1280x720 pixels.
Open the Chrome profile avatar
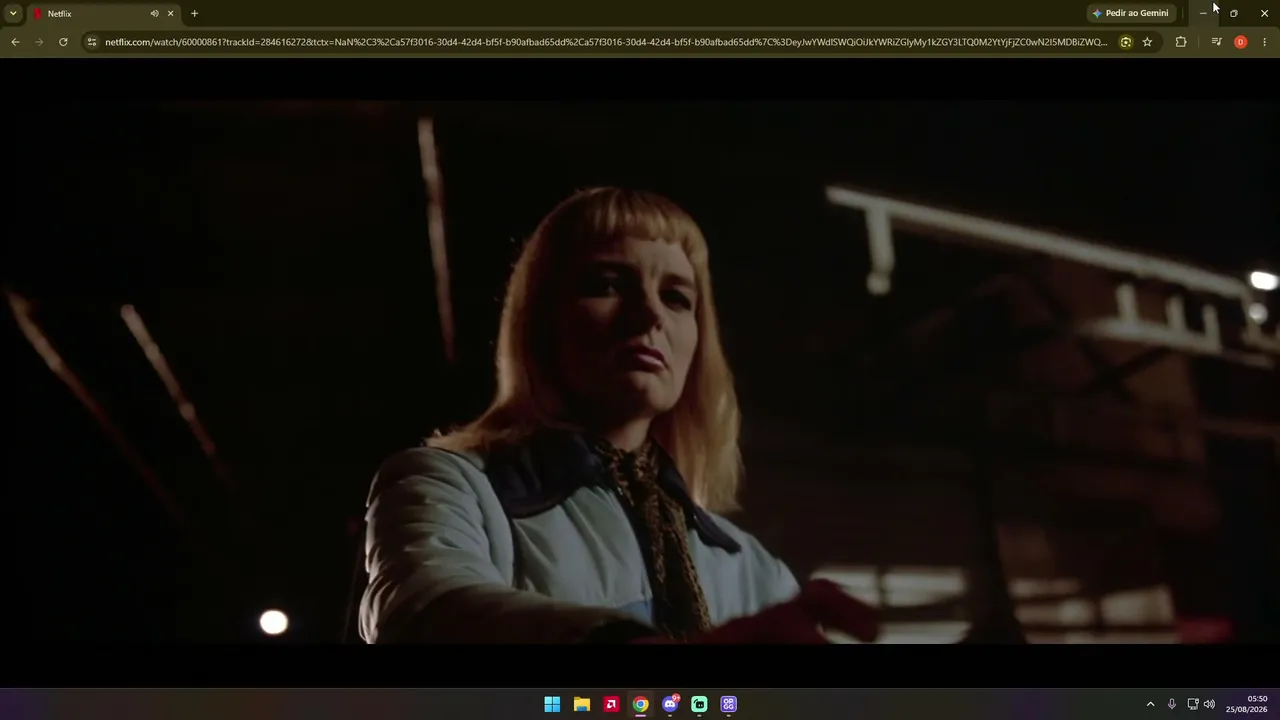pos(1240,42)
